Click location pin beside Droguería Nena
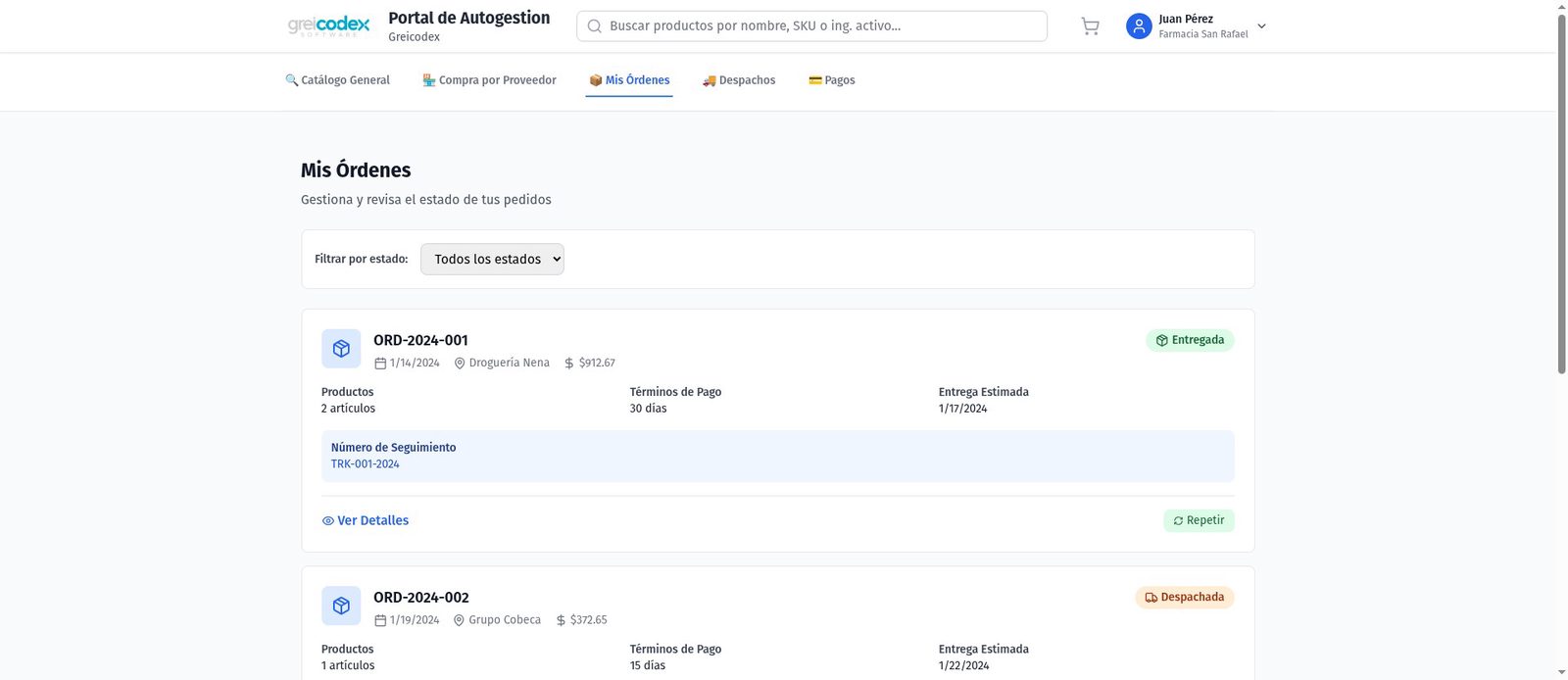Viewport: 1568px width, 680px height. tap(460, 364)
